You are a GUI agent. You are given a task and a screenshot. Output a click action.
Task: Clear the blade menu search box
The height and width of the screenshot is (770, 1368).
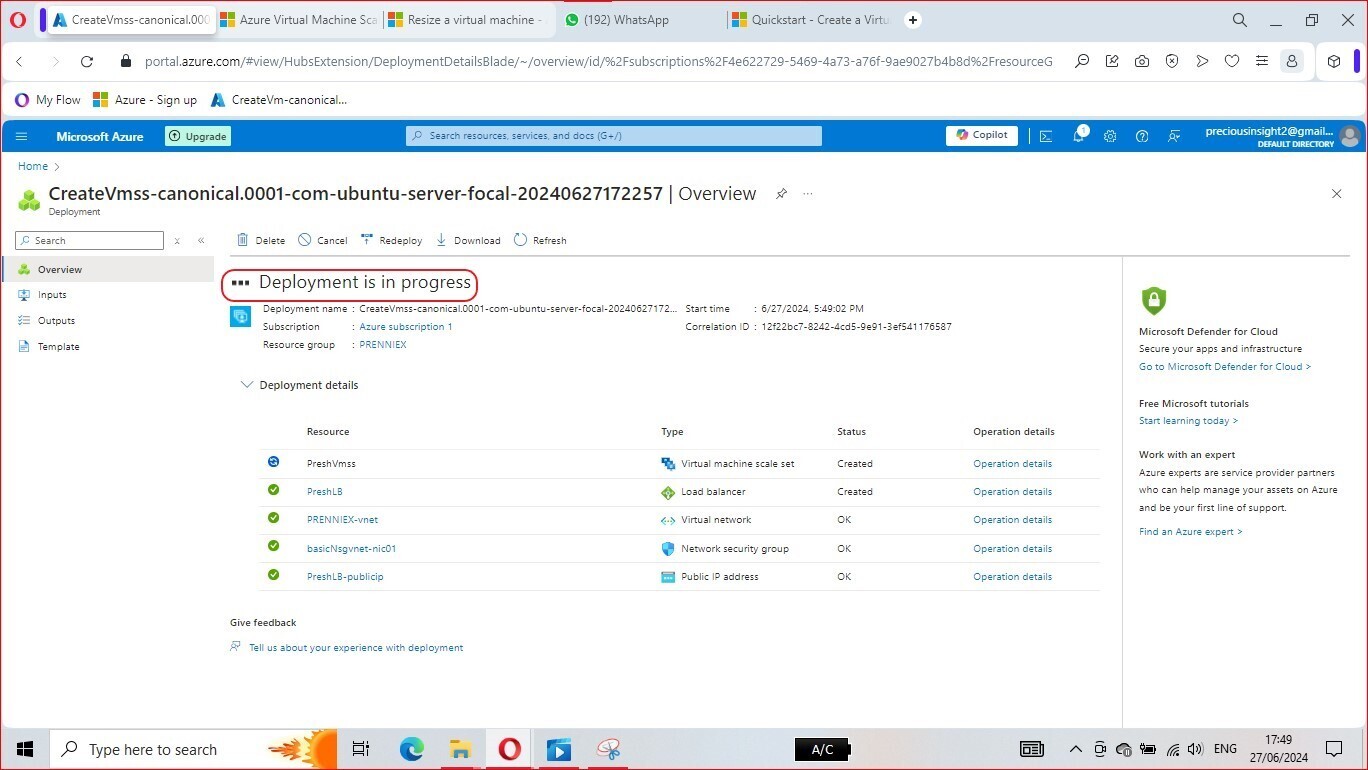177,241
